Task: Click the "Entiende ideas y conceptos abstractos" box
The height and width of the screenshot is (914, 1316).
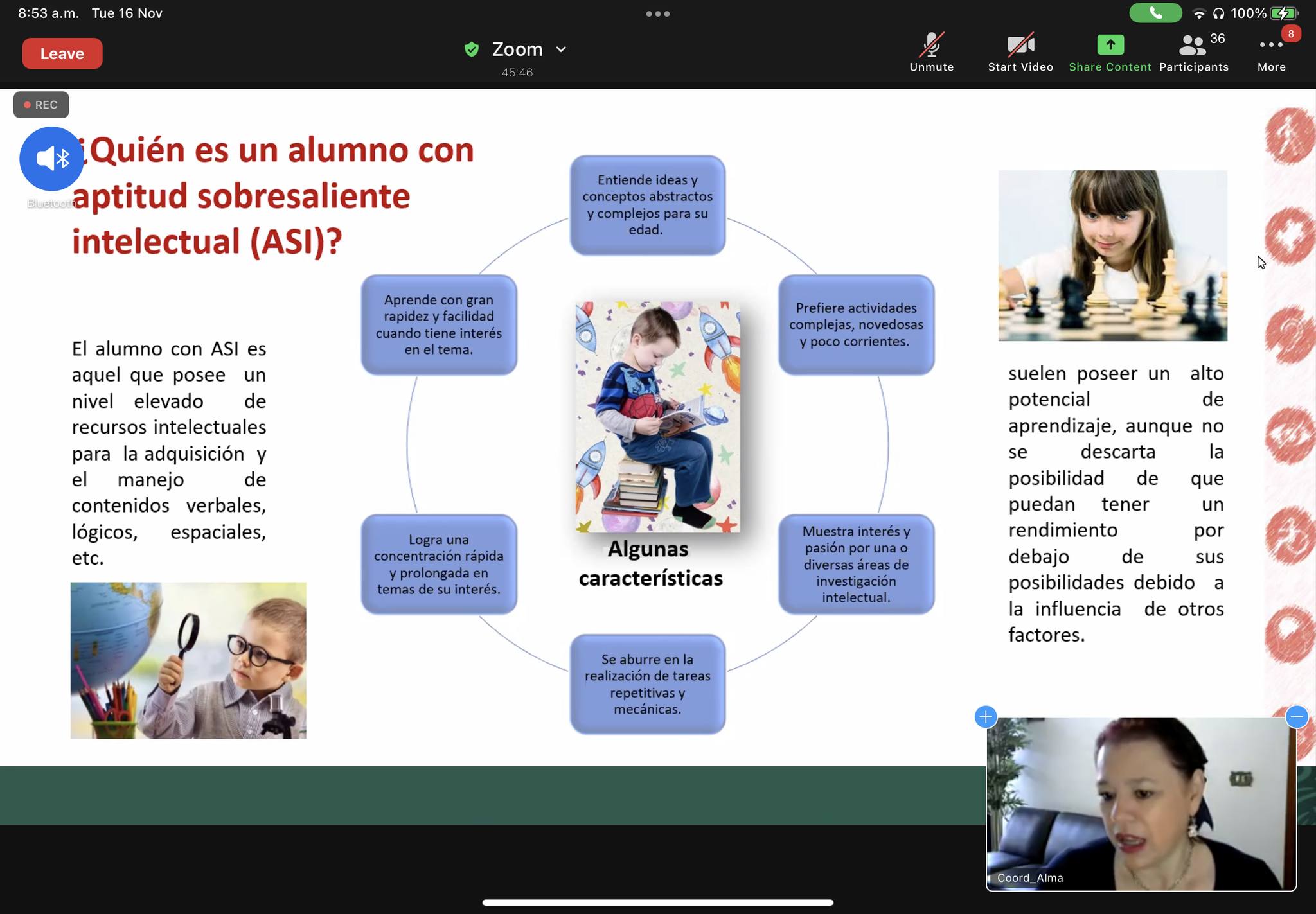Action: (x=648, y=205)
